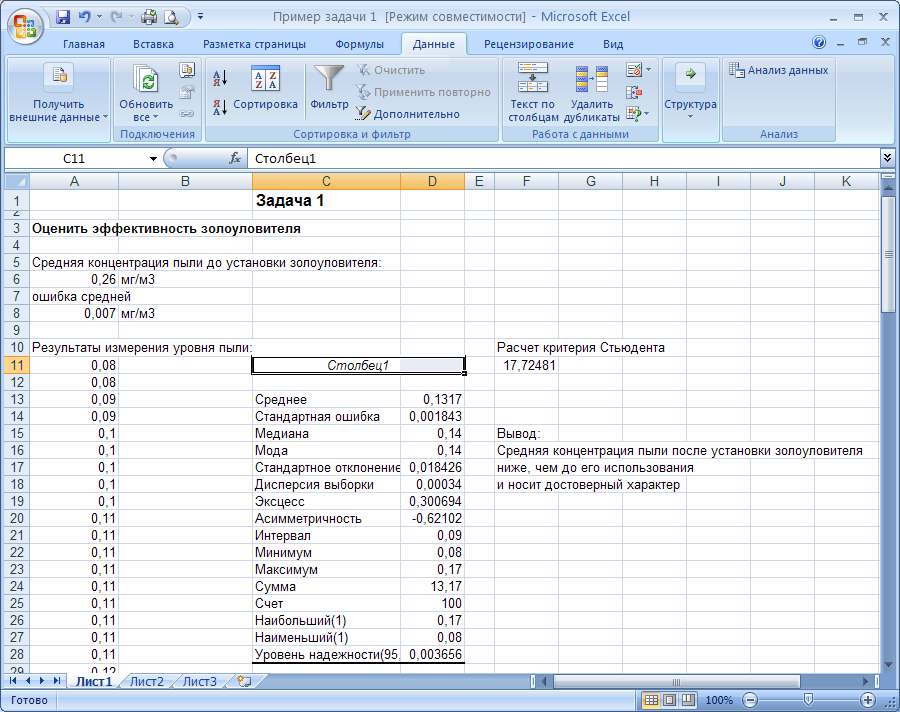Click the Sort Z to A descending icon

click(220, 107)
